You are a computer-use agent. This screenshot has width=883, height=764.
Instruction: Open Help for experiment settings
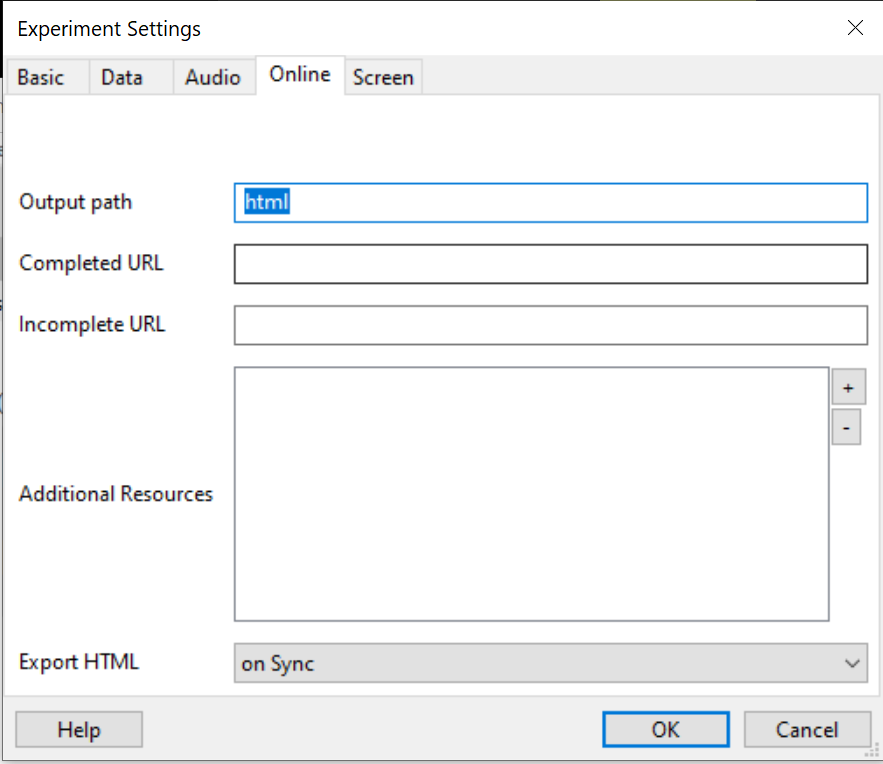(x=79, y=730)
